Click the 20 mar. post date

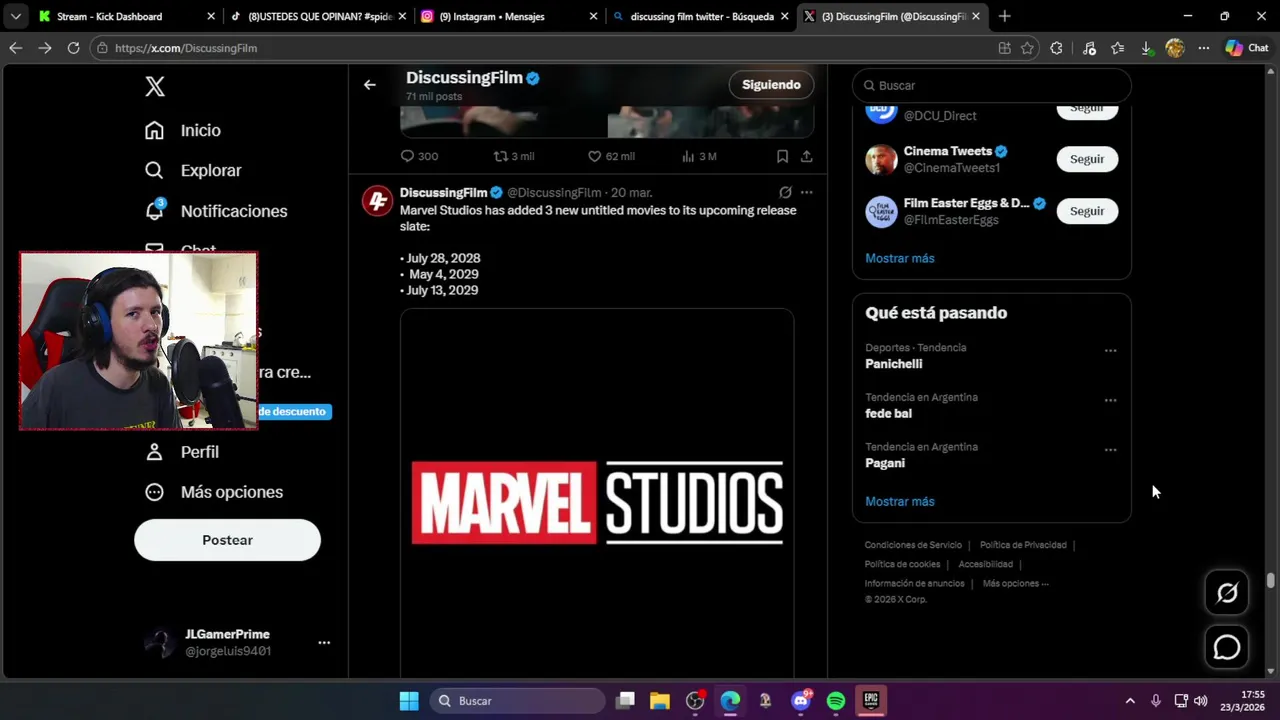tap(632, 192)
